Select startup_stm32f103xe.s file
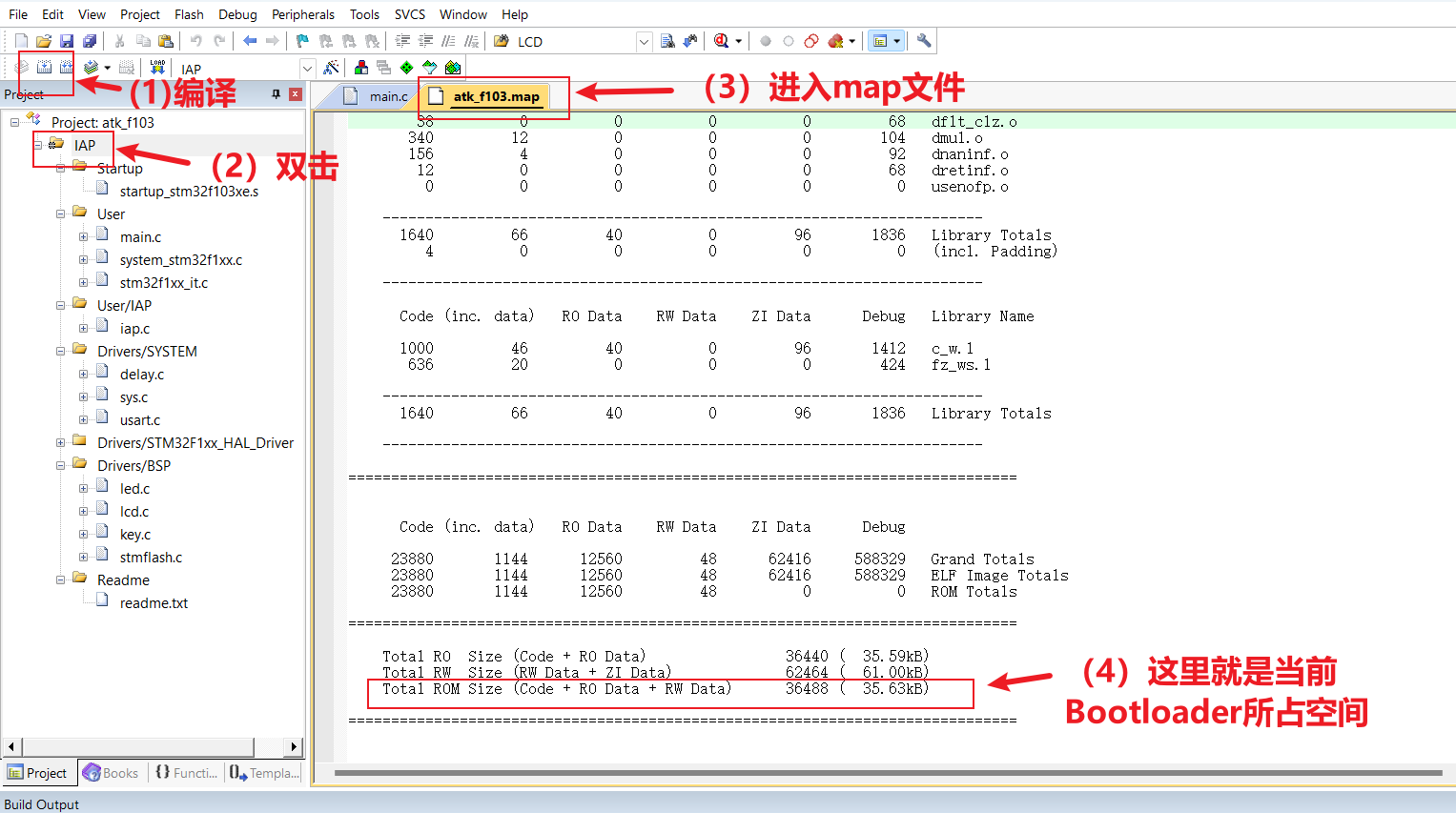The image size is (1456, 813). click(189, 192)
